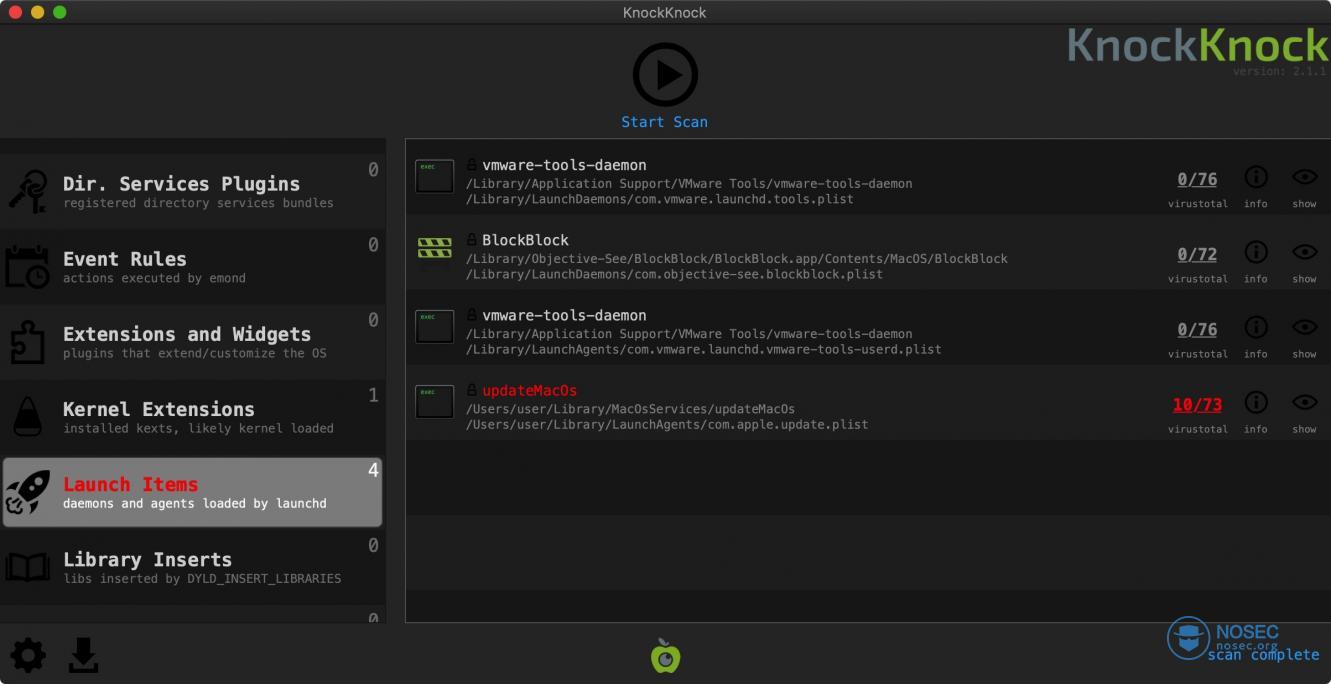1331x684 pixels.
Task: Open VirusTotal result 0/72 for BlockBlock
Action: pos(1197,255)
